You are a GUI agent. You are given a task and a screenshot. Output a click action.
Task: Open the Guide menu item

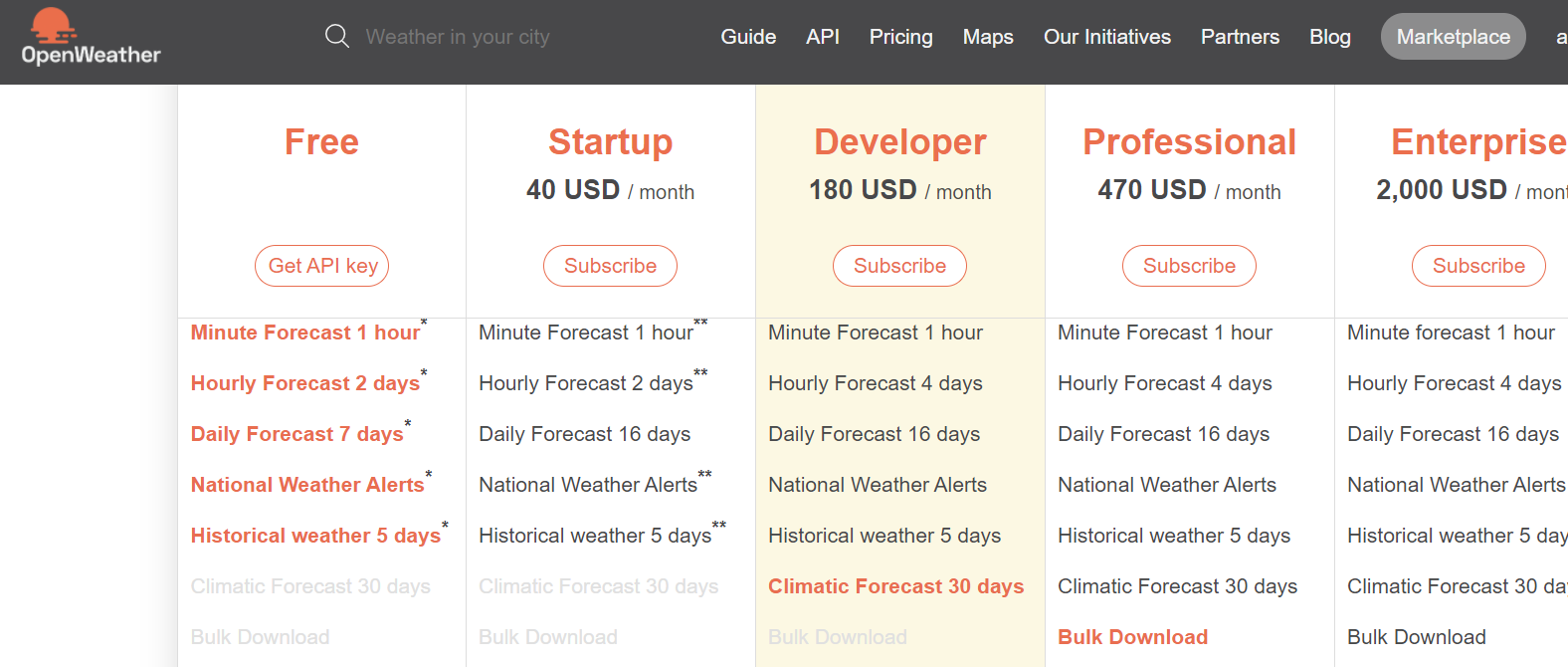coord(748,37)
